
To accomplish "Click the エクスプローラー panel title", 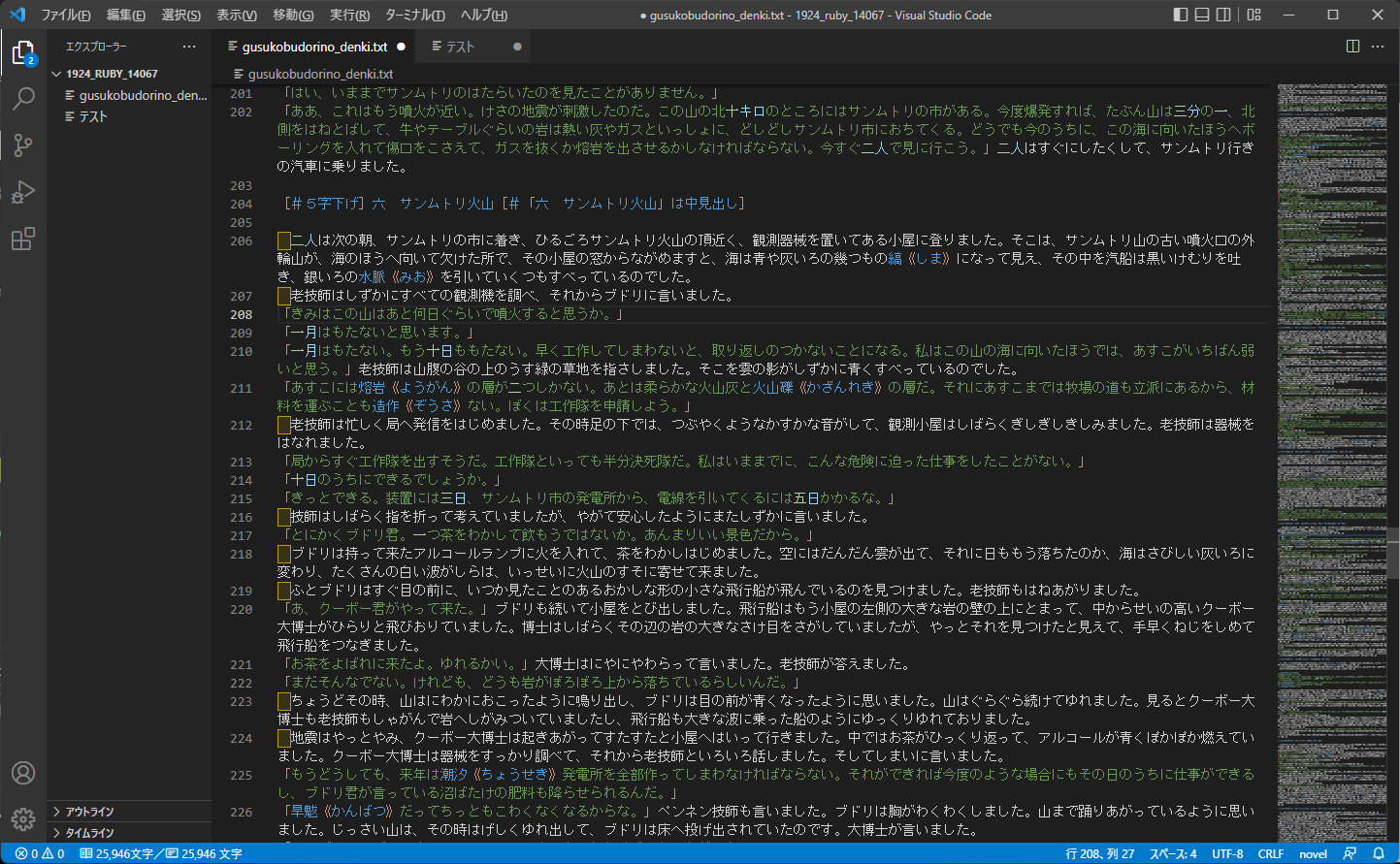I will coord(96,47).
